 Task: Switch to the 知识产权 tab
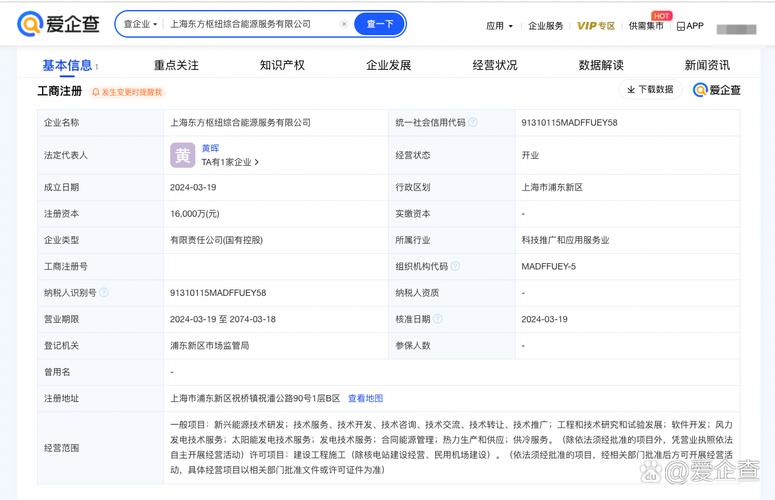282,65
